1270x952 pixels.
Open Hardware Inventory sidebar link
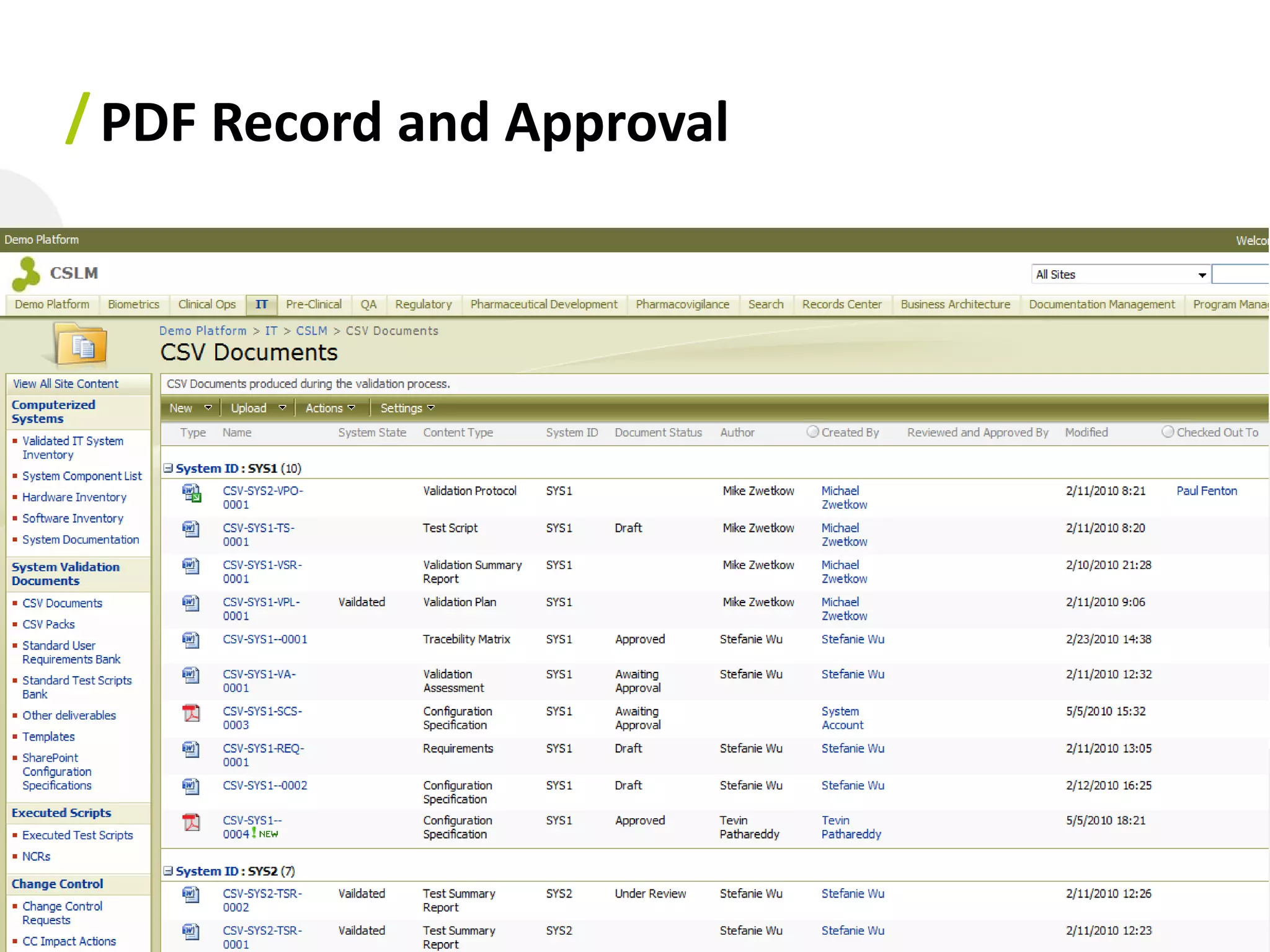[x=74, y=497]
